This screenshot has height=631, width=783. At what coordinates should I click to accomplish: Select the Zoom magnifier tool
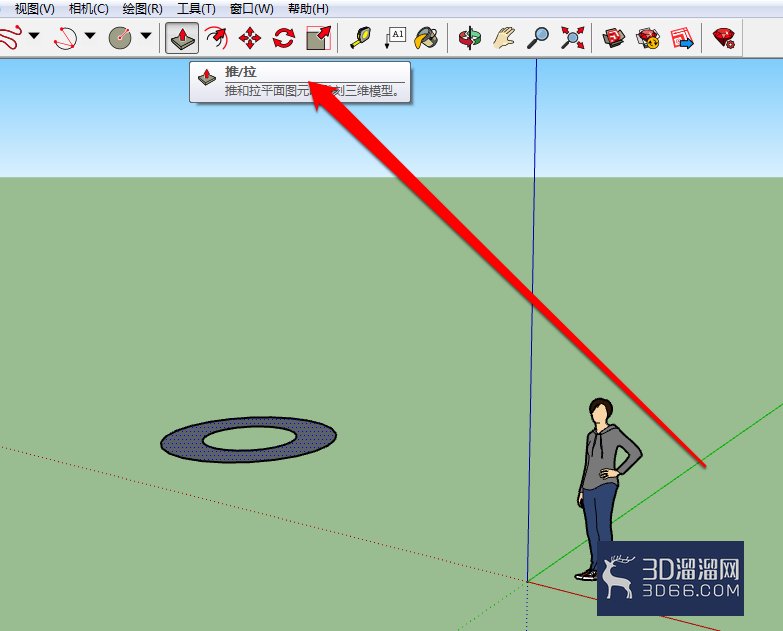[538, 38]
